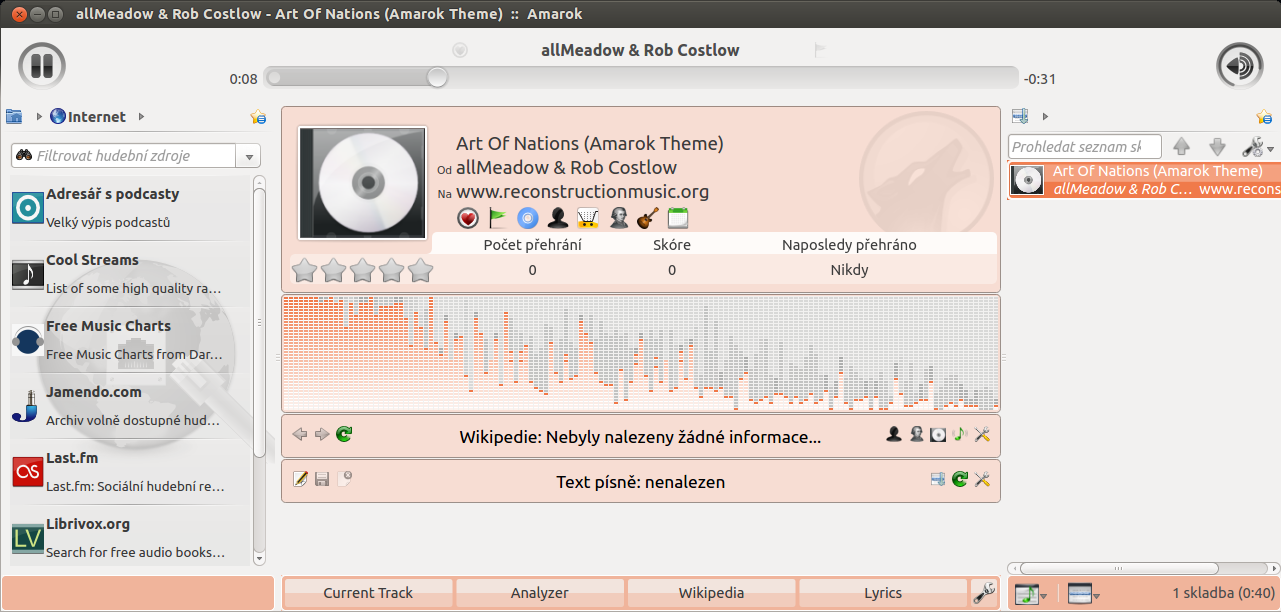Switch to the Lyrics applet tab
The height and width of the screenshot is (612, 1281).
pyautogui.click(x=883, y=593)
